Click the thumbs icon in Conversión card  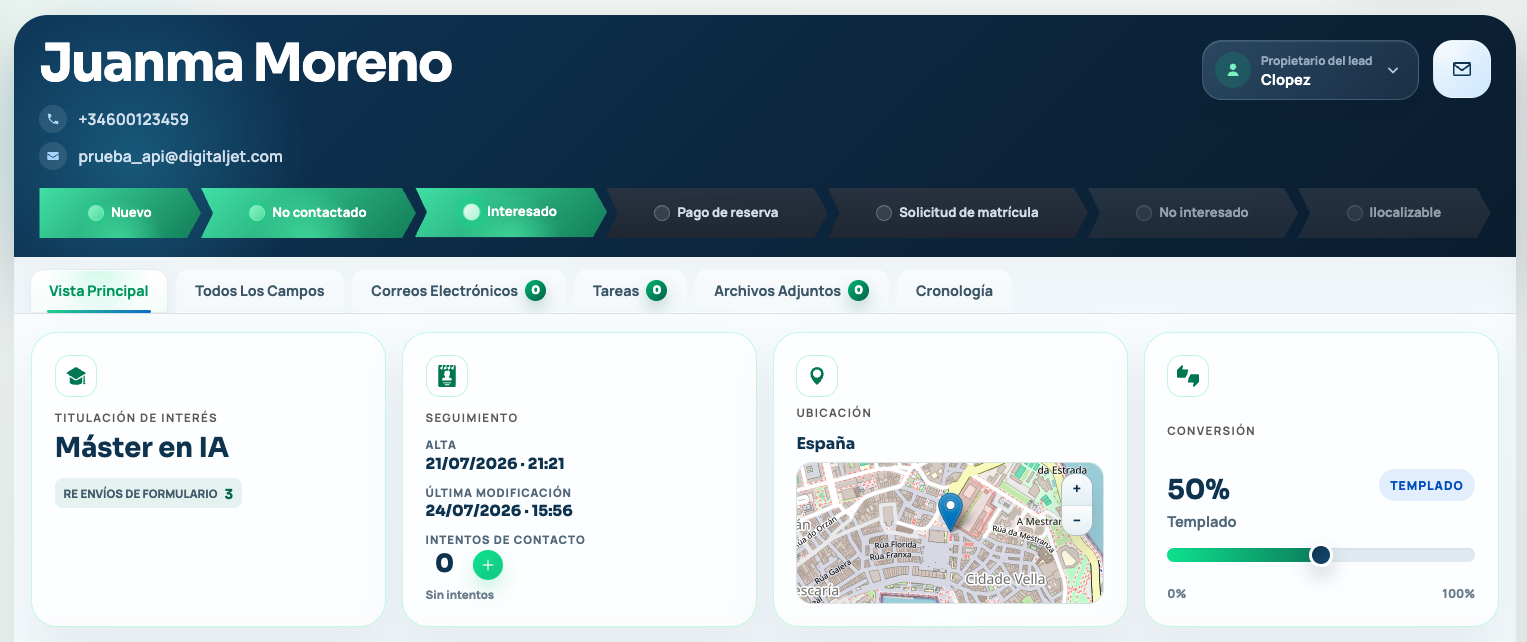coord(1188,376)
